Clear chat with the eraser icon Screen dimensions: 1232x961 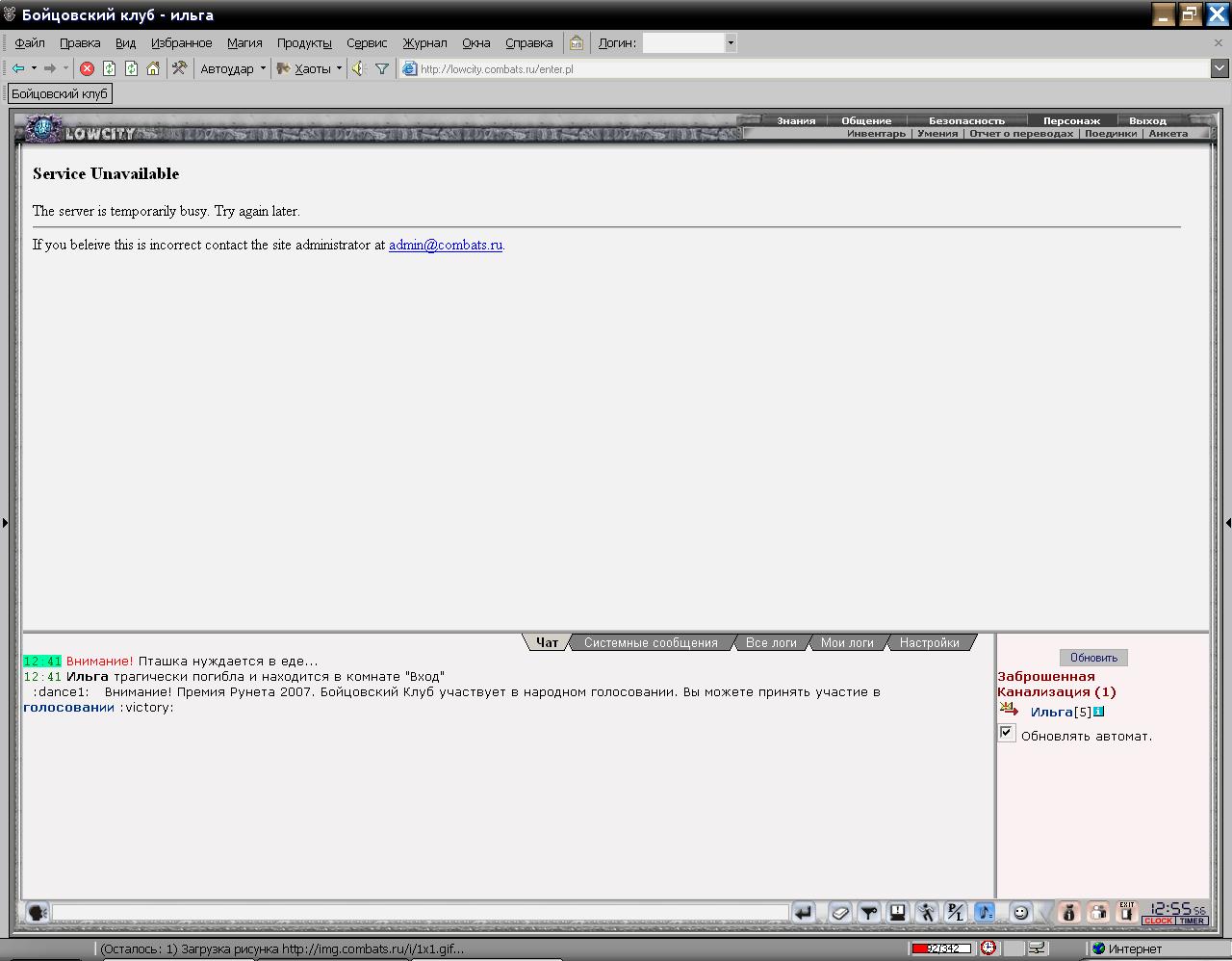840,912
